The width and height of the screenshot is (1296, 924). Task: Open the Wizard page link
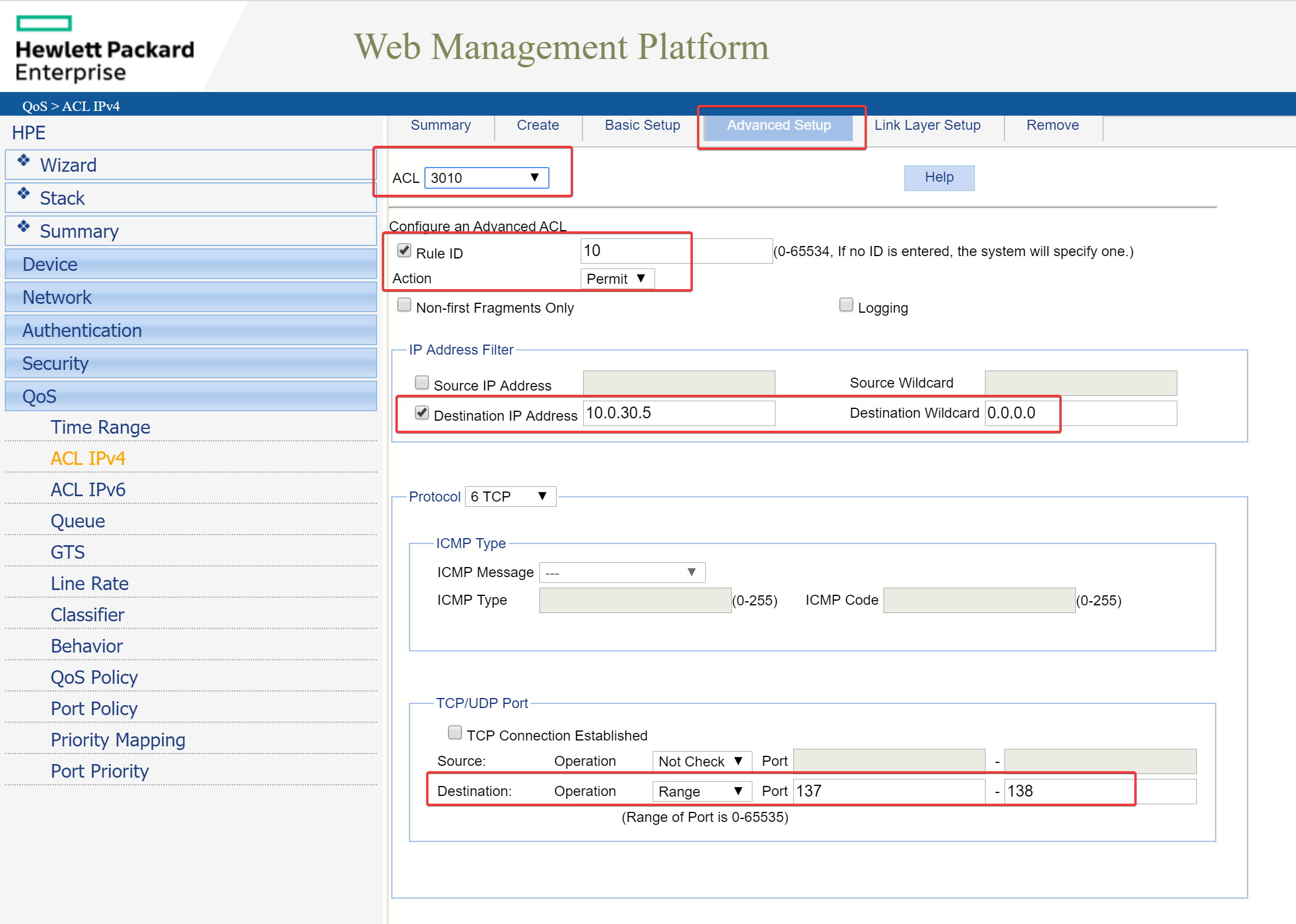point(68,165)
